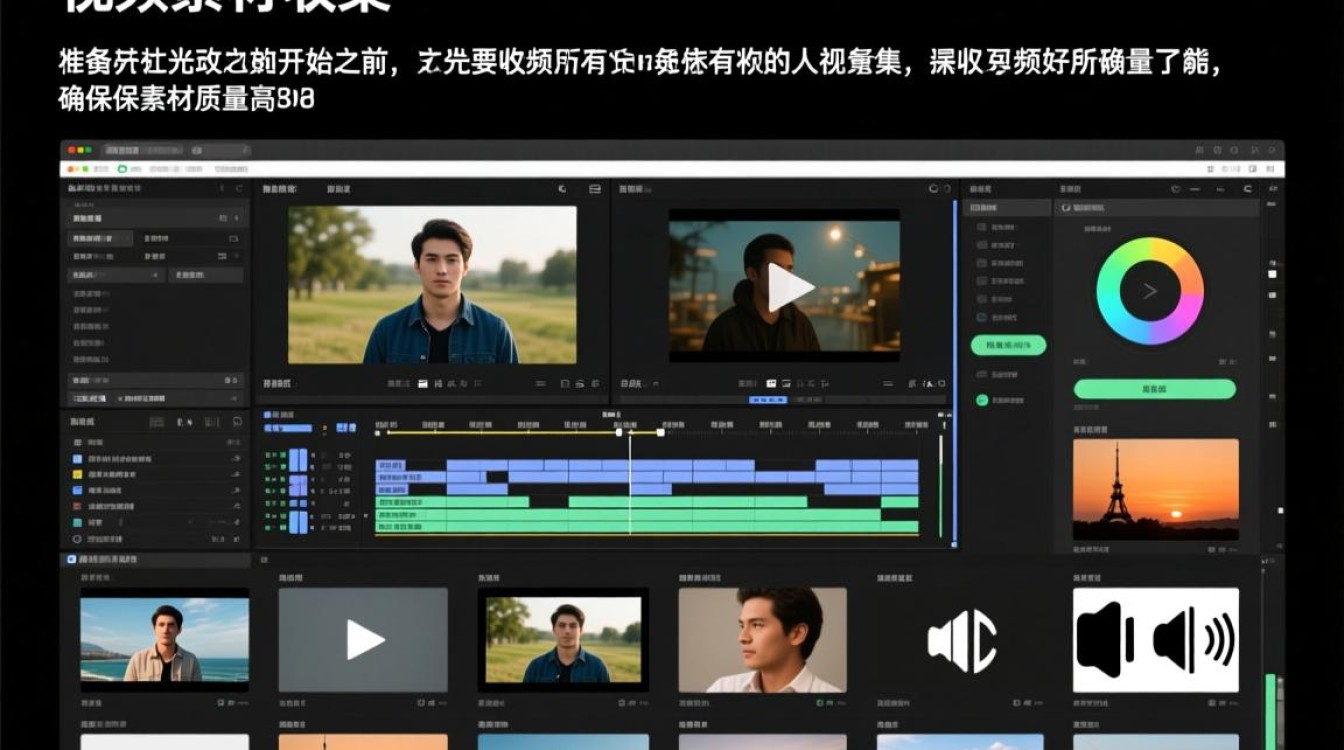Click the speech bubble icon in the project panel header
The height and width of the screenshot is (750, 1344).
tap(237, 422)
